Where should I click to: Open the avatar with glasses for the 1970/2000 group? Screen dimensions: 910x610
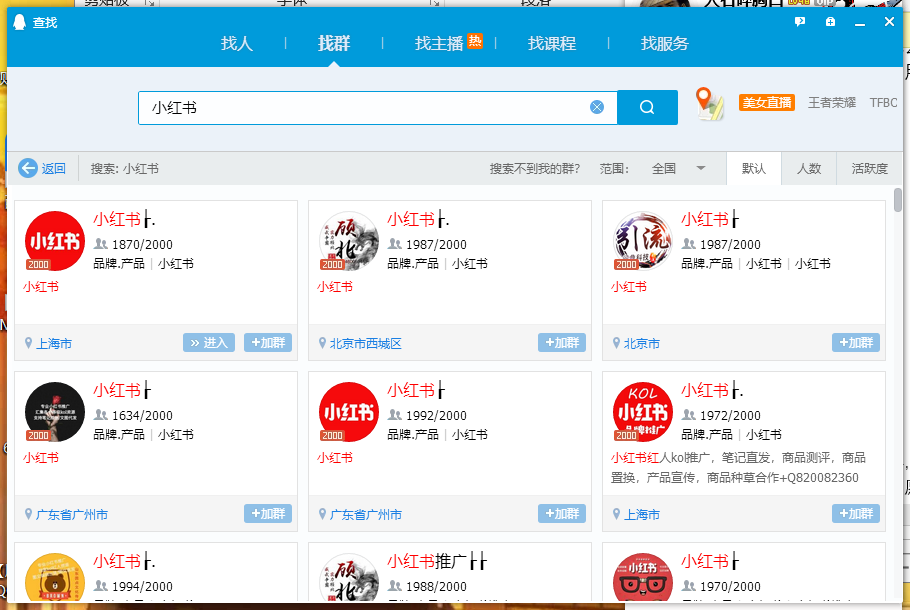coord(642,578)
